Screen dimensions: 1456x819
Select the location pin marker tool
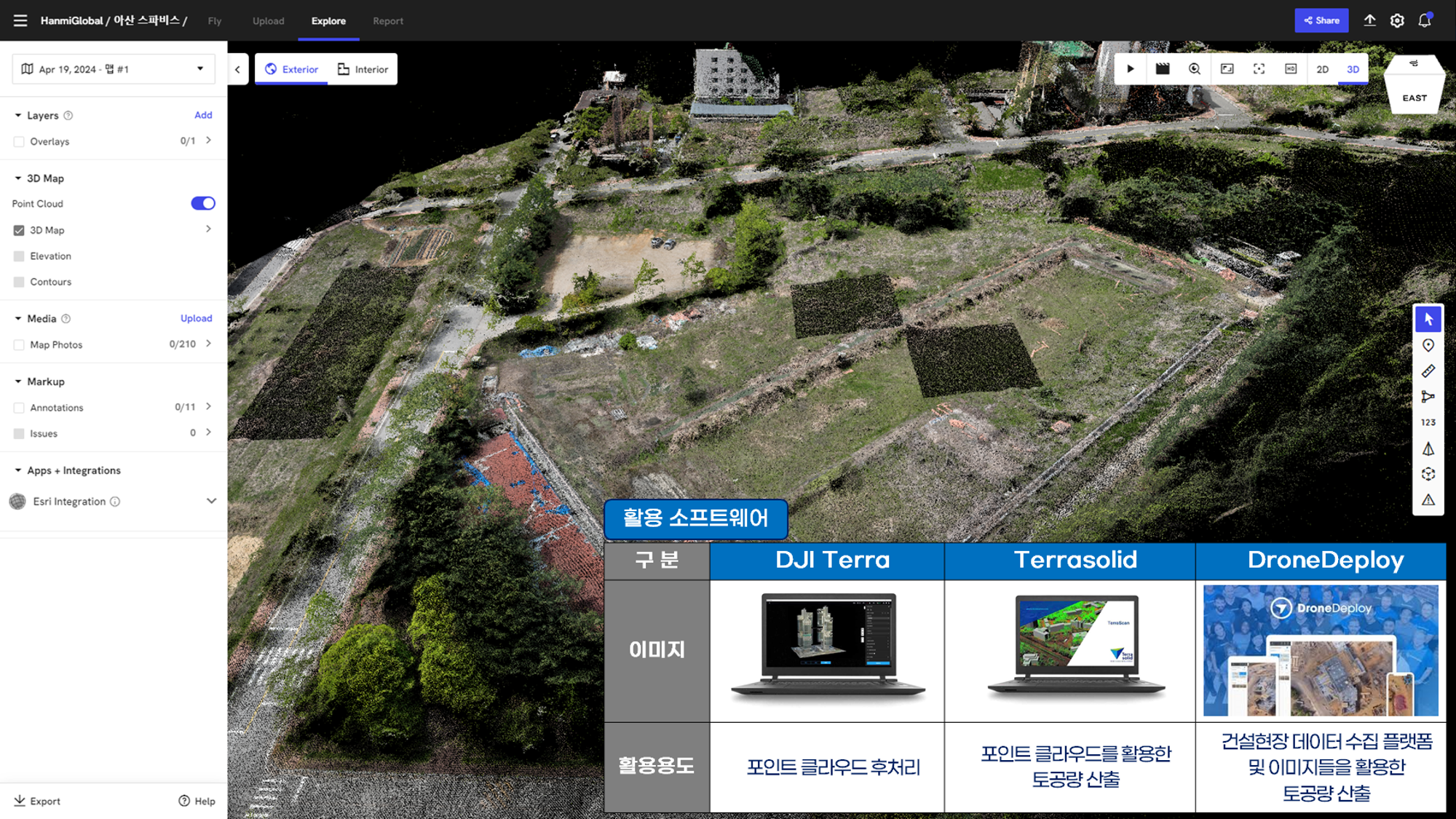[1428, 345]
